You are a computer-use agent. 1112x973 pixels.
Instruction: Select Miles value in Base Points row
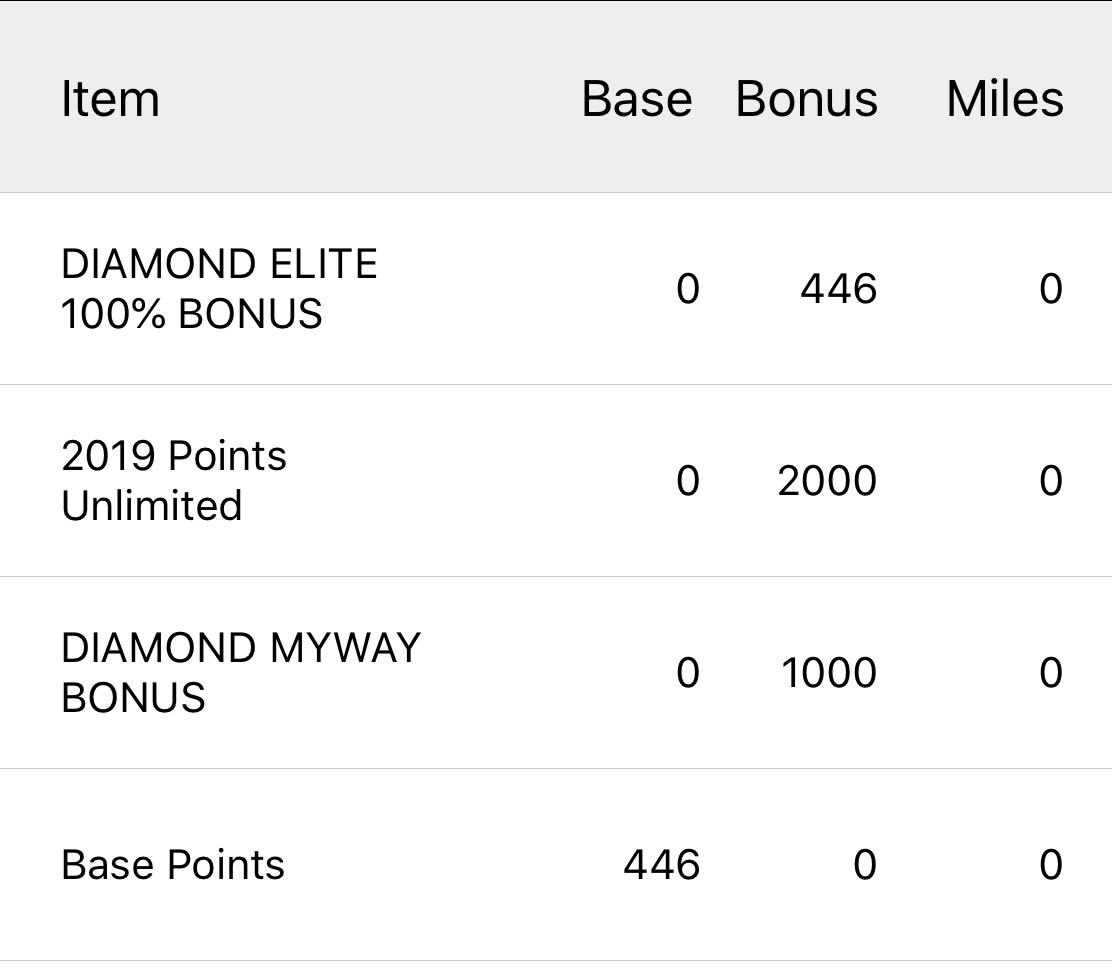[1050, 865]
